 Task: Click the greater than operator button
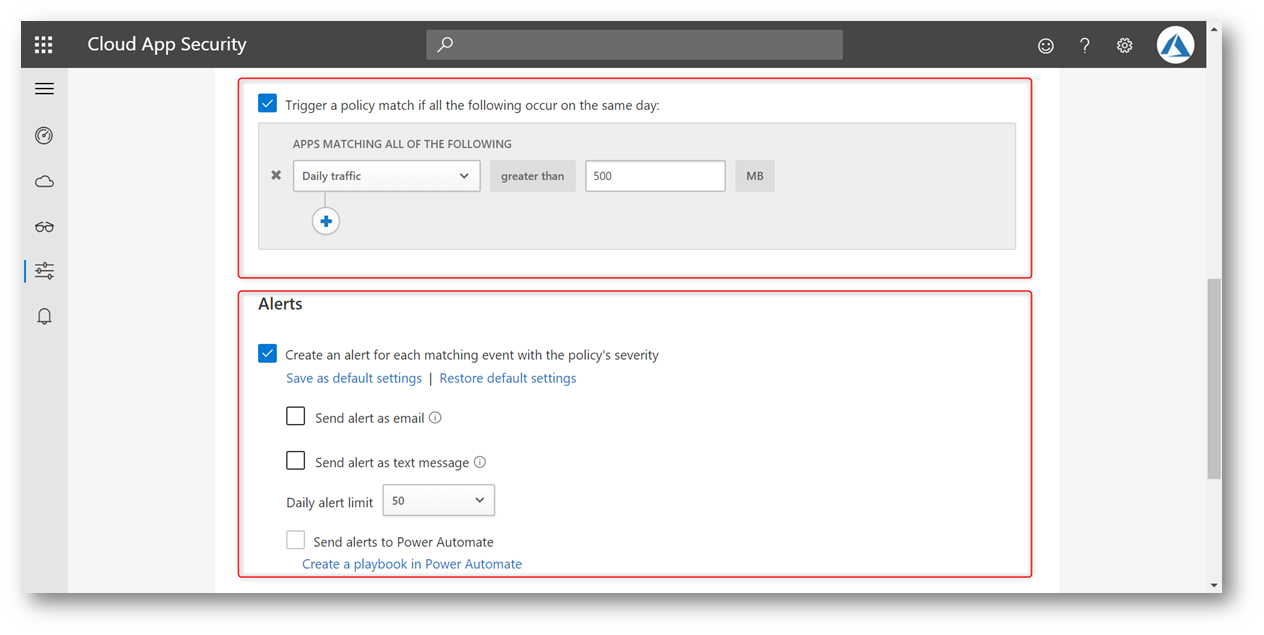pyautogui.click(x=533, y=176)
